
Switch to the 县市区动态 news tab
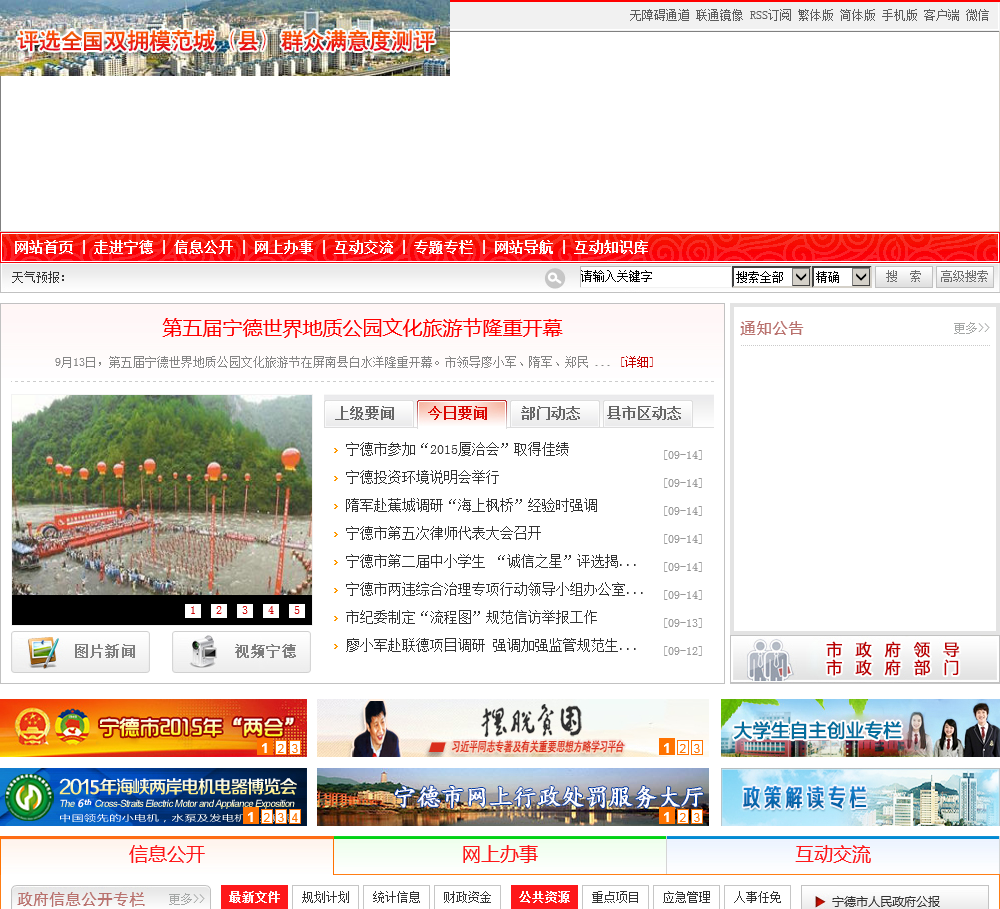click(x=647, y=414)
